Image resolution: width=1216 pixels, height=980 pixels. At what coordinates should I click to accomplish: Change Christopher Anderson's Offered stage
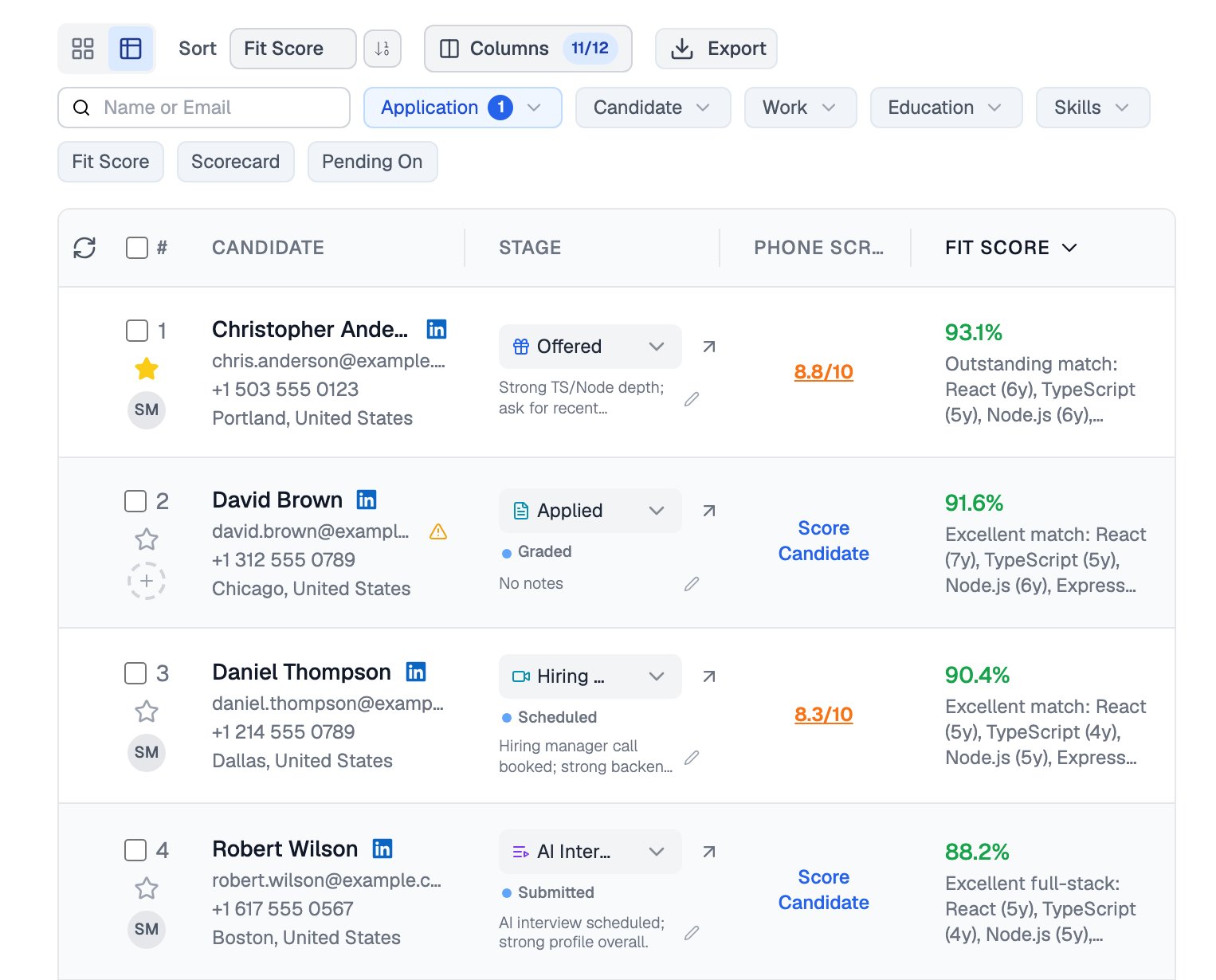590,347
